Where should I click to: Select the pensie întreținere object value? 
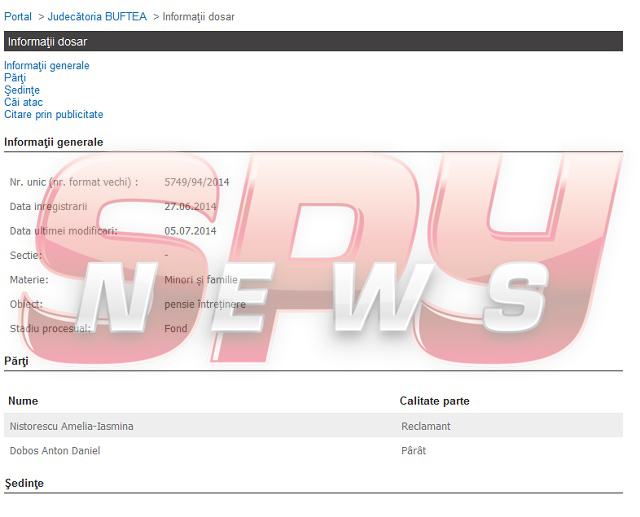pyautogui.click(x=204, y=304)
